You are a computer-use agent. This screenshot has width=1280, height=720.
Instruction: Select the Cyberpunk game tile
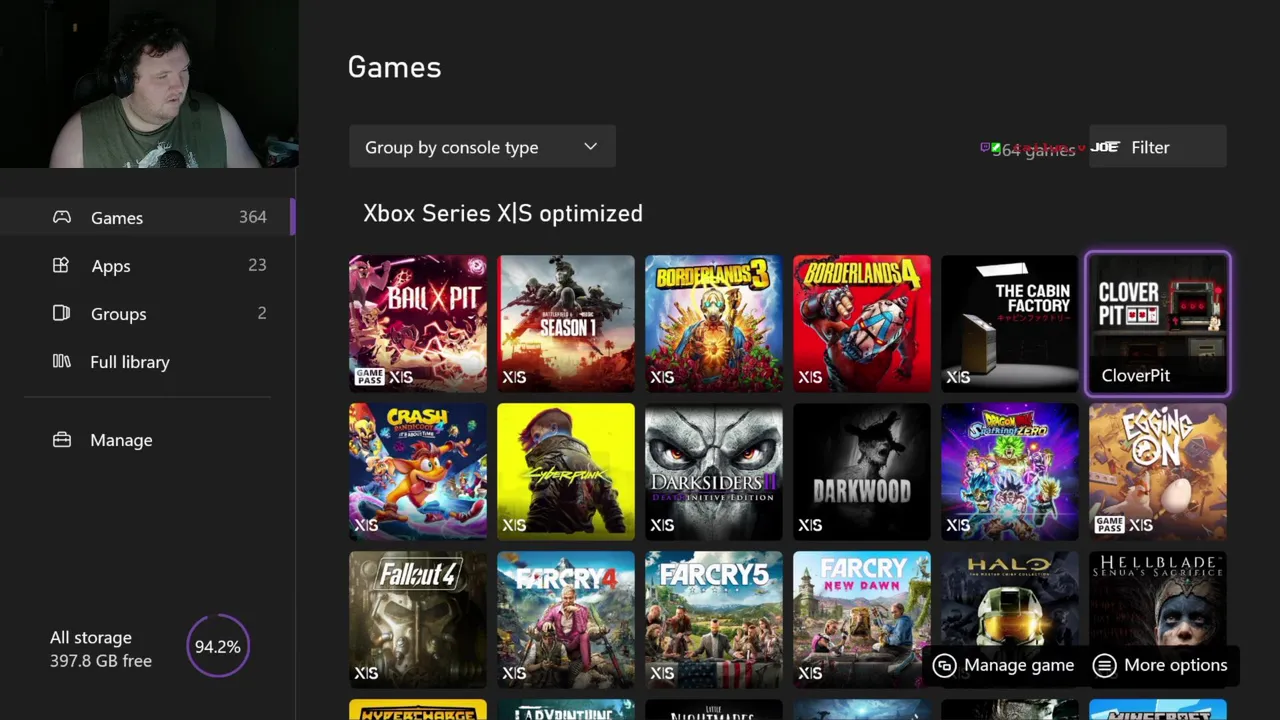click(566, 471)
